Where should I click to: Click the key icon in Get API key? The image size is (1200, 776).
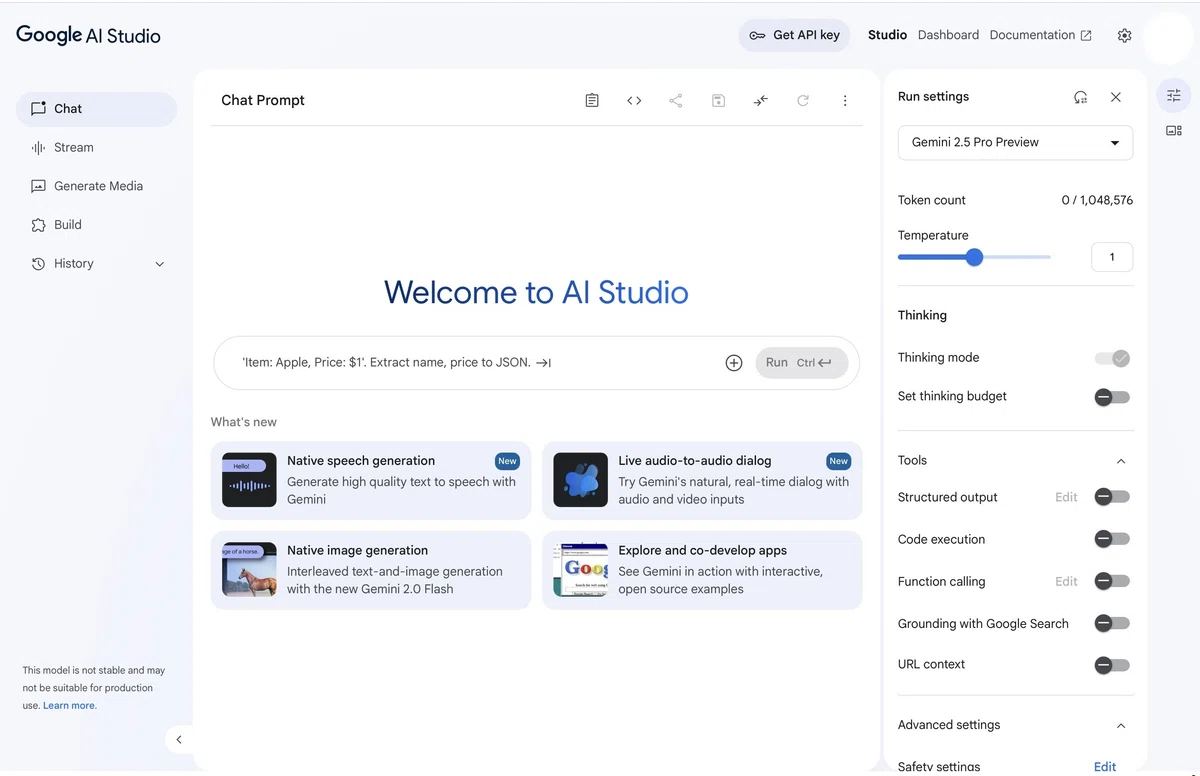pos(758,35)
